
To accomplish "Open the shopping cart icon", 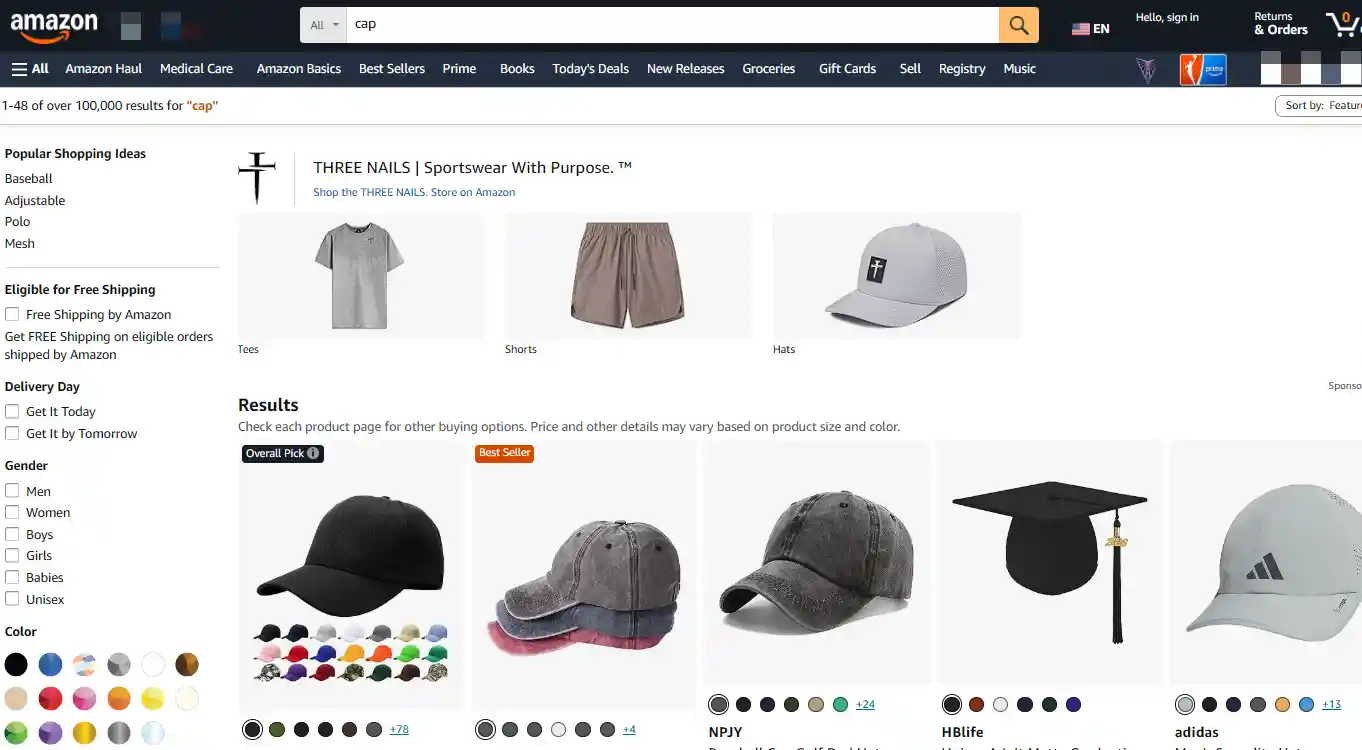I will pos(1343,25).
